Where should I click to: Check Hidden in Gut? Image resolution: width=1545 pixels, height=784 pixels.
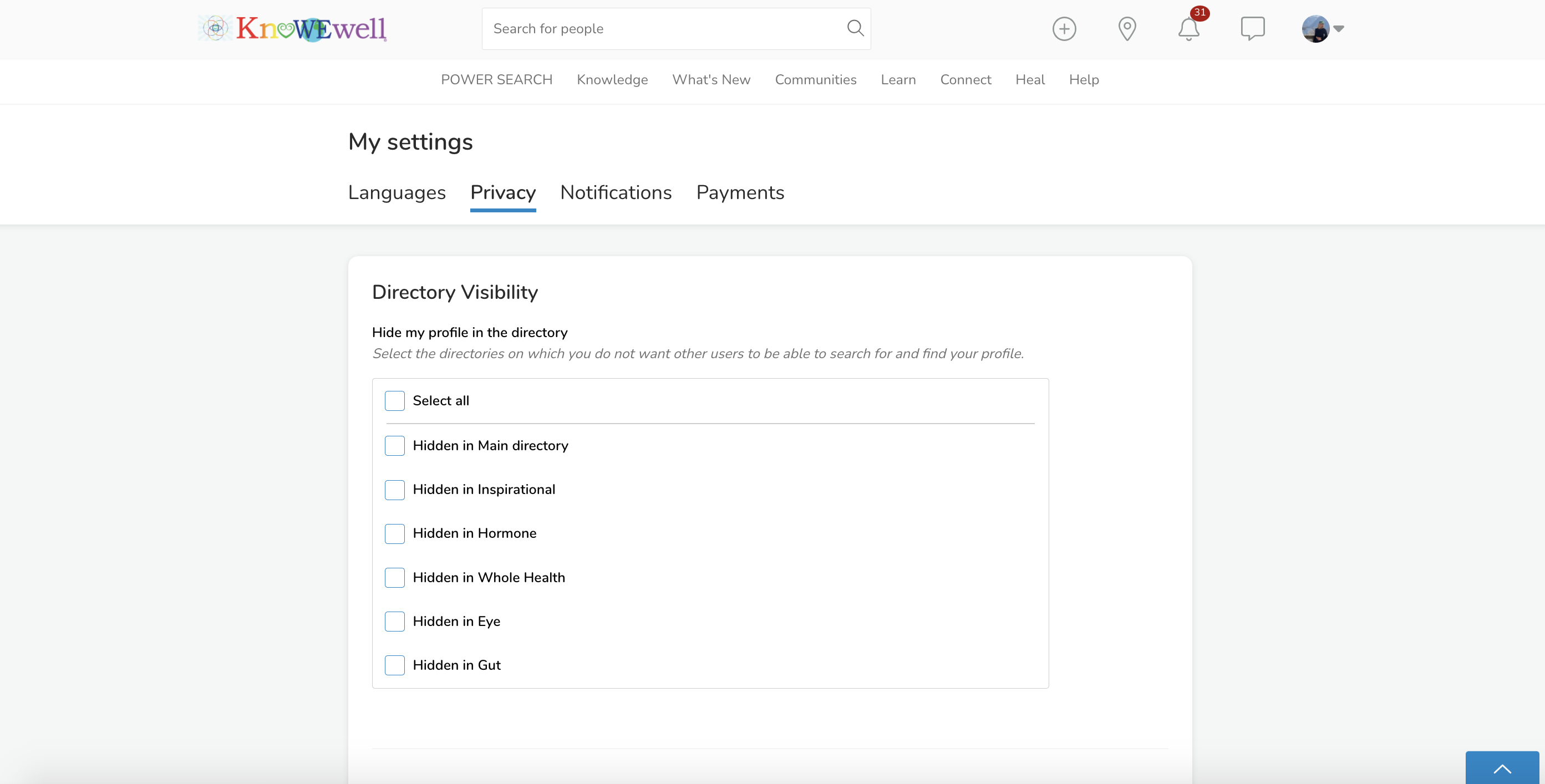395,665
